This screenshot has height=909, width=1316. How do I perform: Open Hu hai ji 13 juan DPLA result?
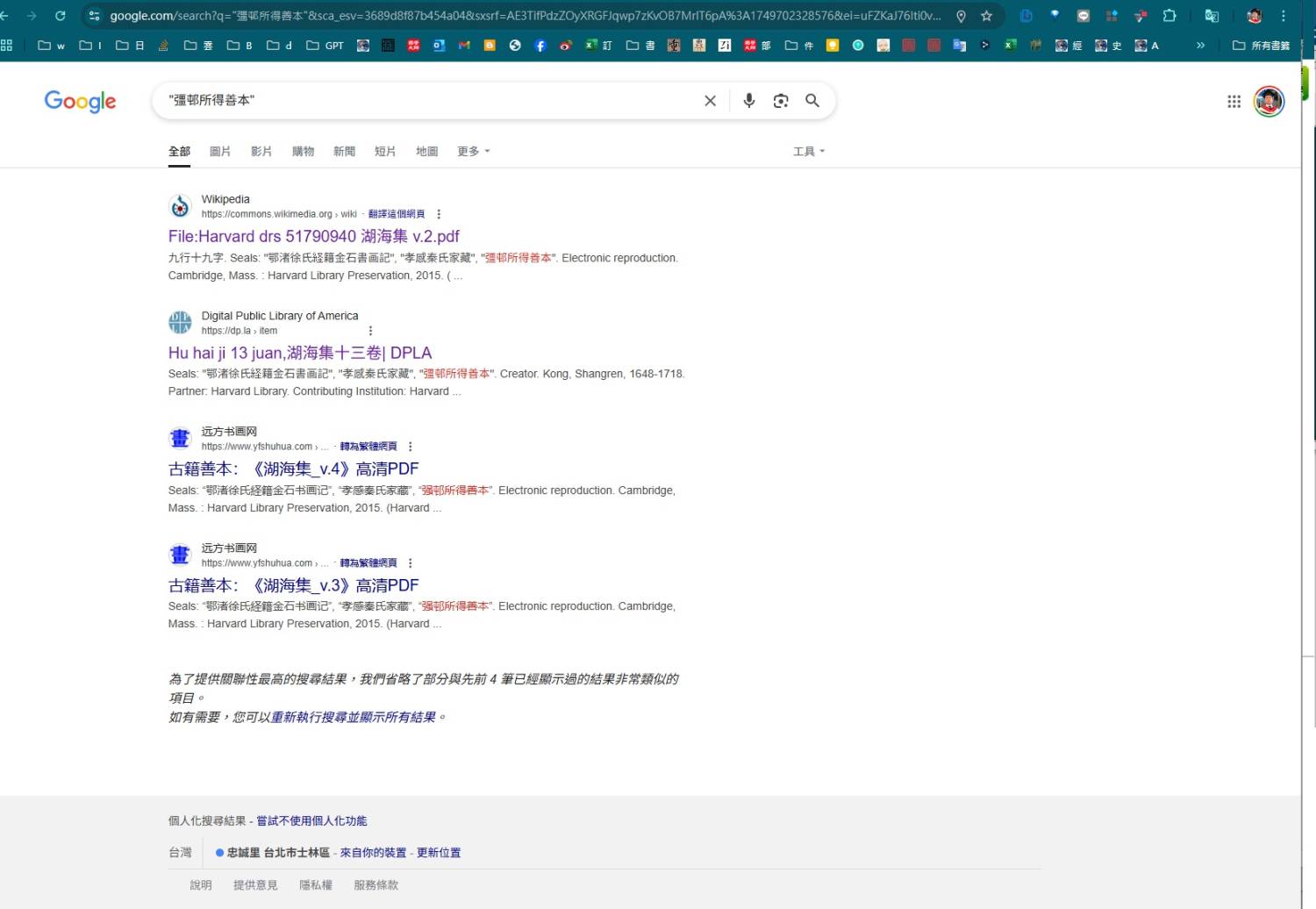click(x=300, y=353)
